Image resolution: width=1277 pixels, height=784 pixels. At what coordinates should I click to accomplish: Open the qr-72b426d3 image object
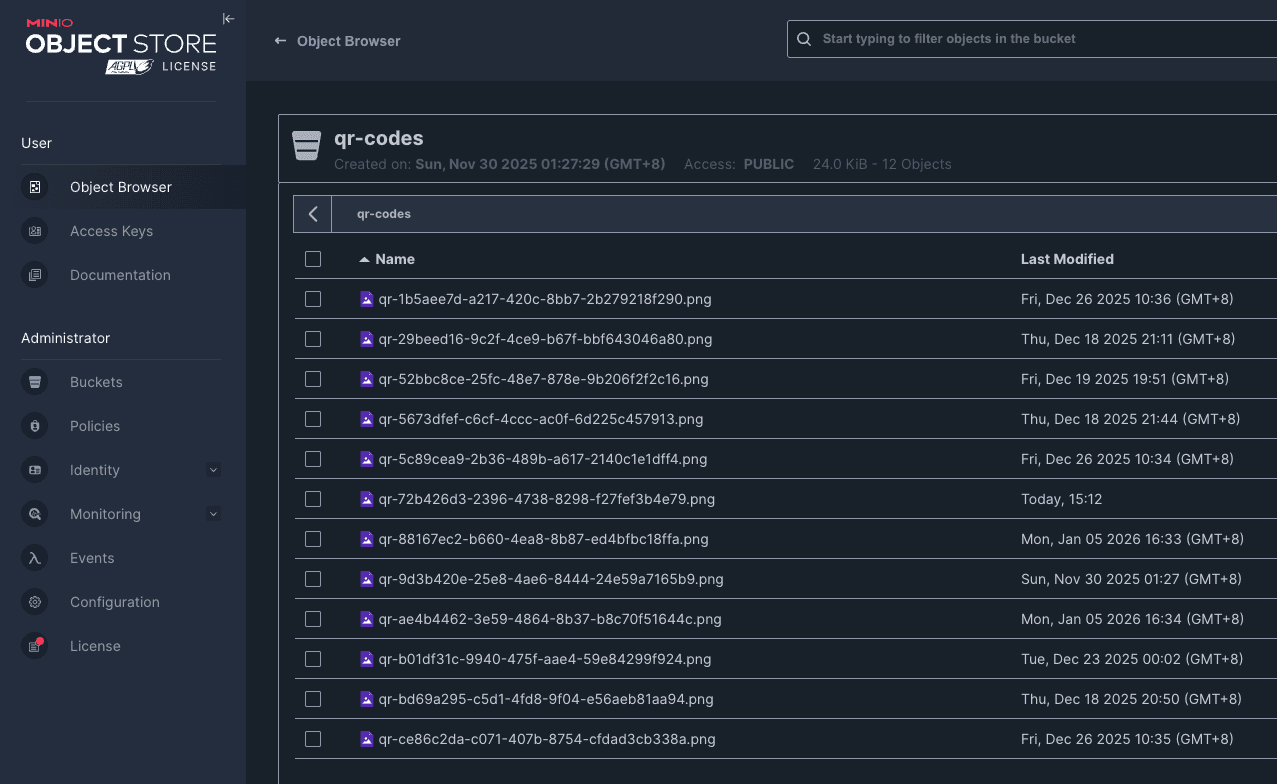click(545, 498)
